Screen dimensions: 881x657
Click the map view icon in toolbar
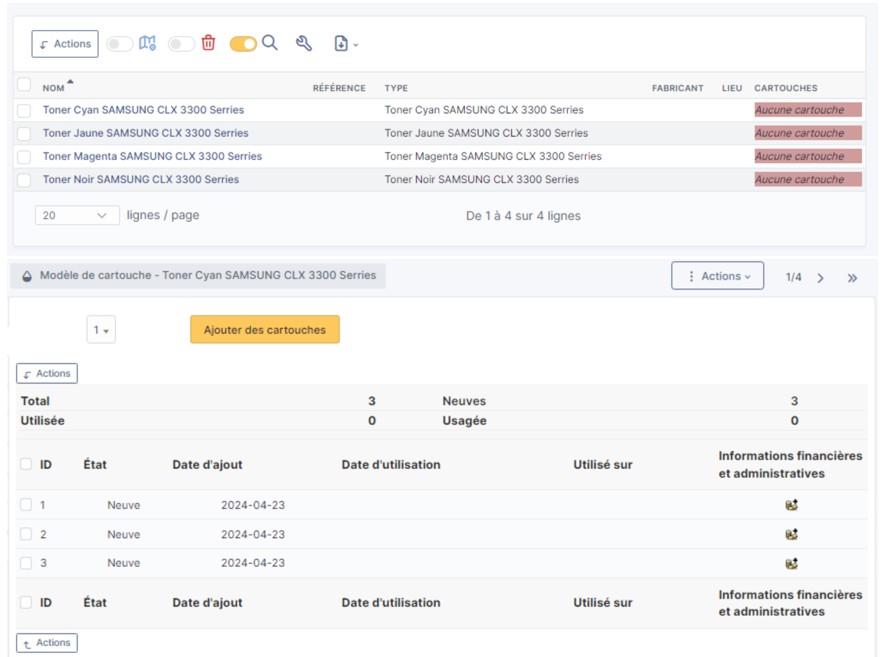148,43
